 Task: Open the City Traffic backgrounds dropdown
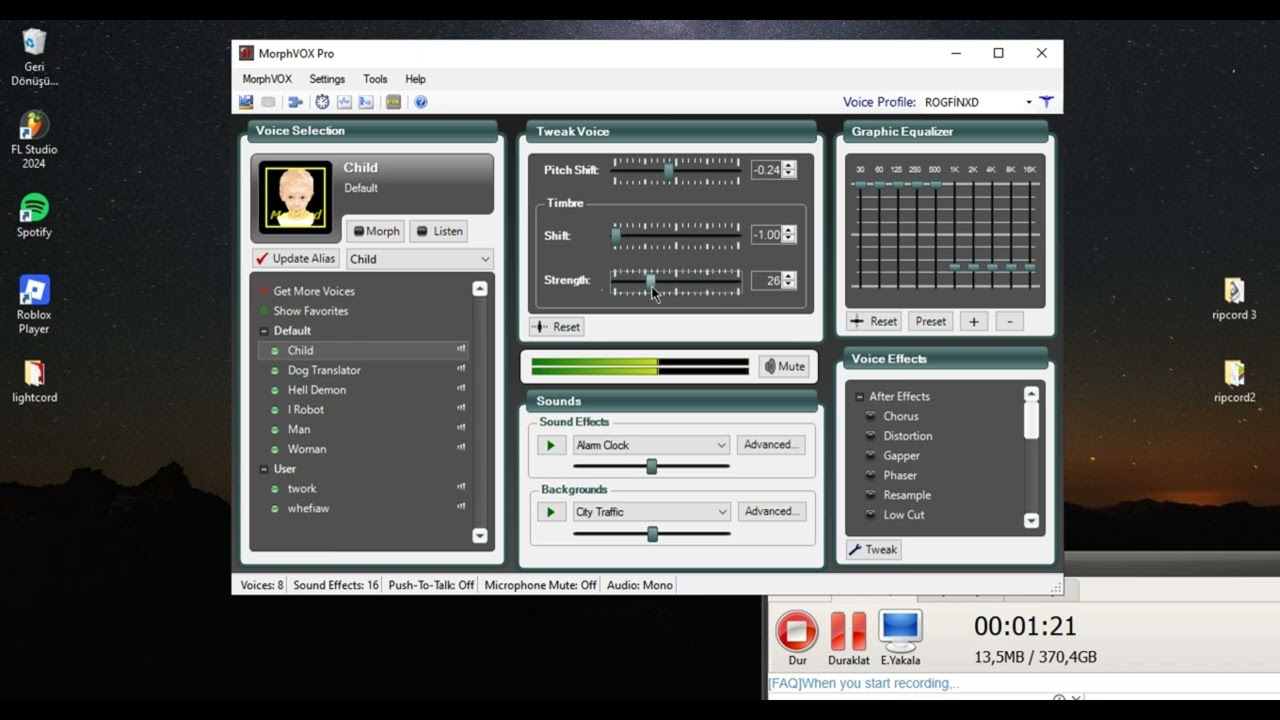(721, 512)
